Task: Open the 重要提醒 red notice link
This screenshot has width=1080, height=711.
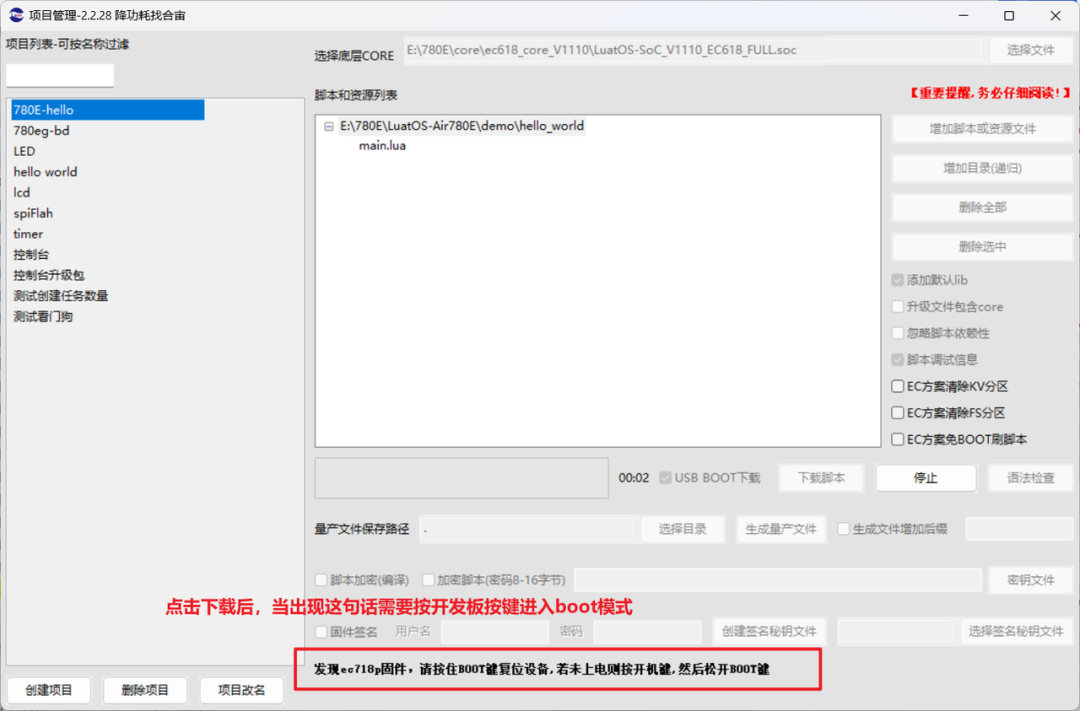Action: click(989, 93)
